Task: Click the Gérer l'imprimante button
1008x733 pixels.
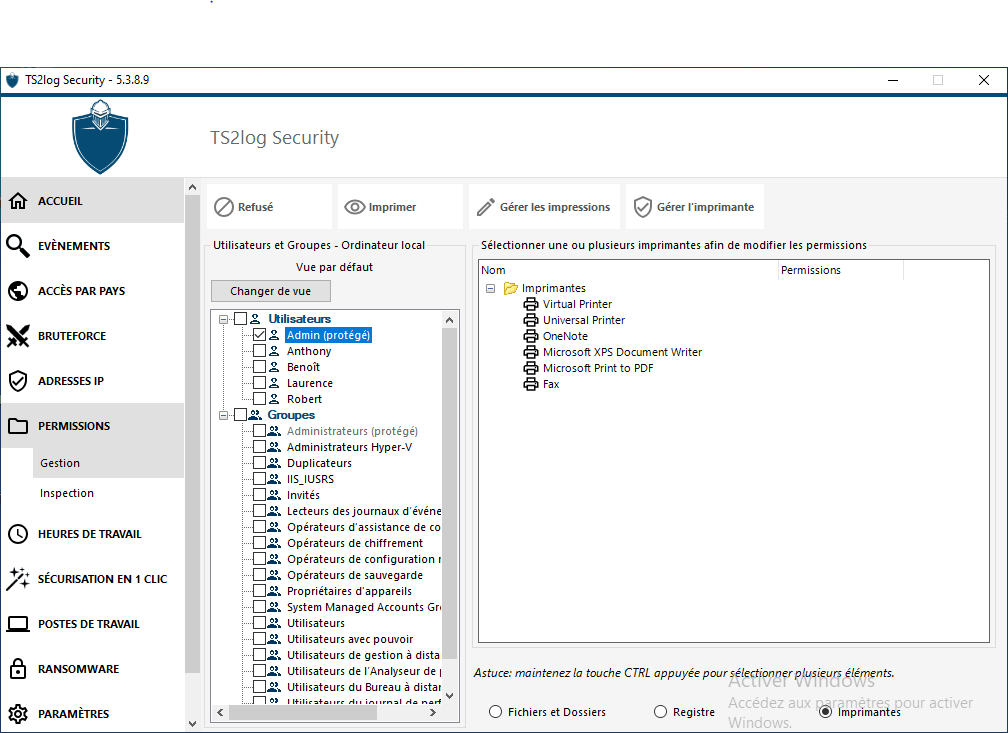Action: click(695, 206)
